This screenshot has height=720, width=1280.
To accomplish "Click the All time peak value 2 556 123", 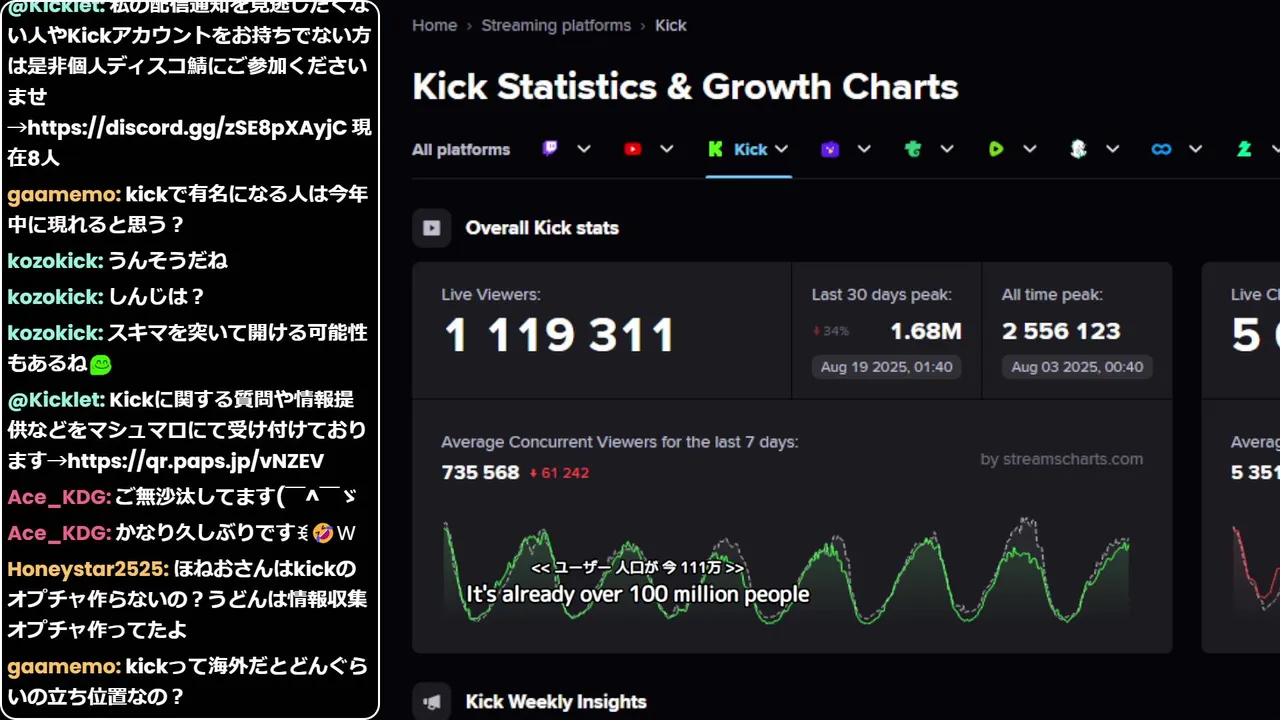I will (1061, 331).
